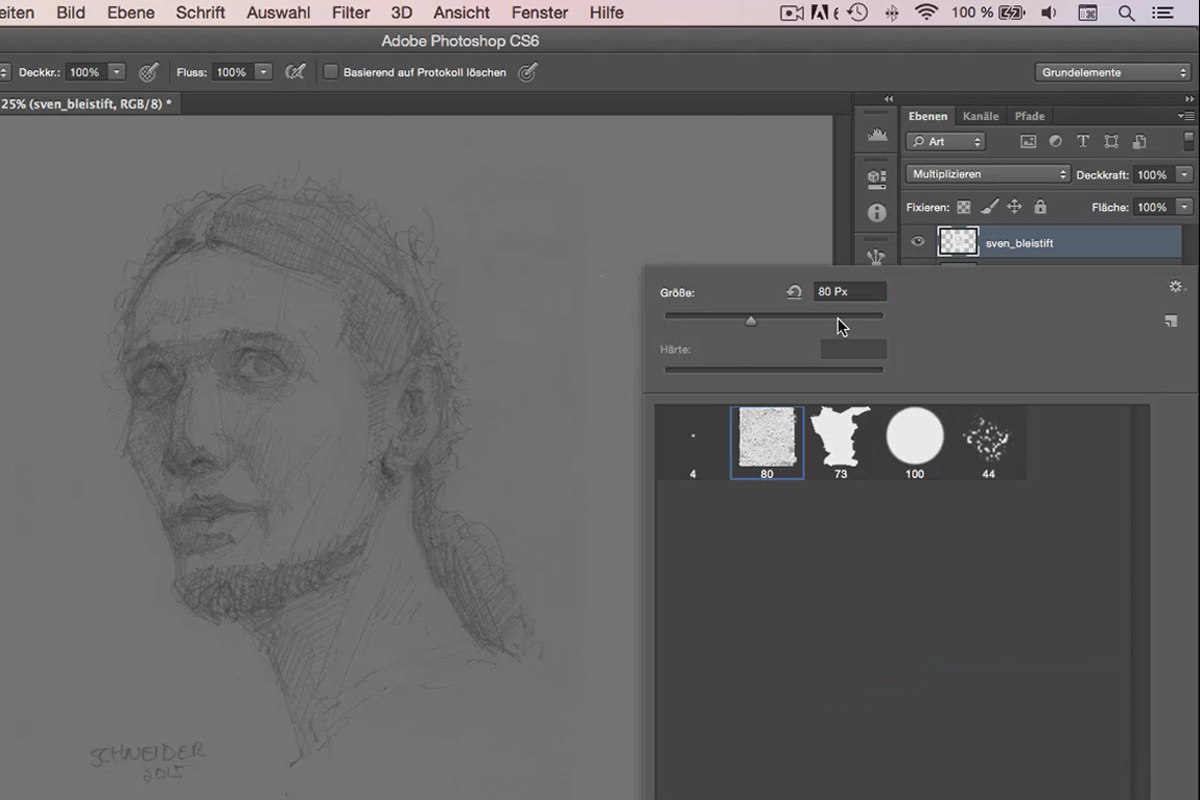Filter layers by text type icon

coord(1083,142)
